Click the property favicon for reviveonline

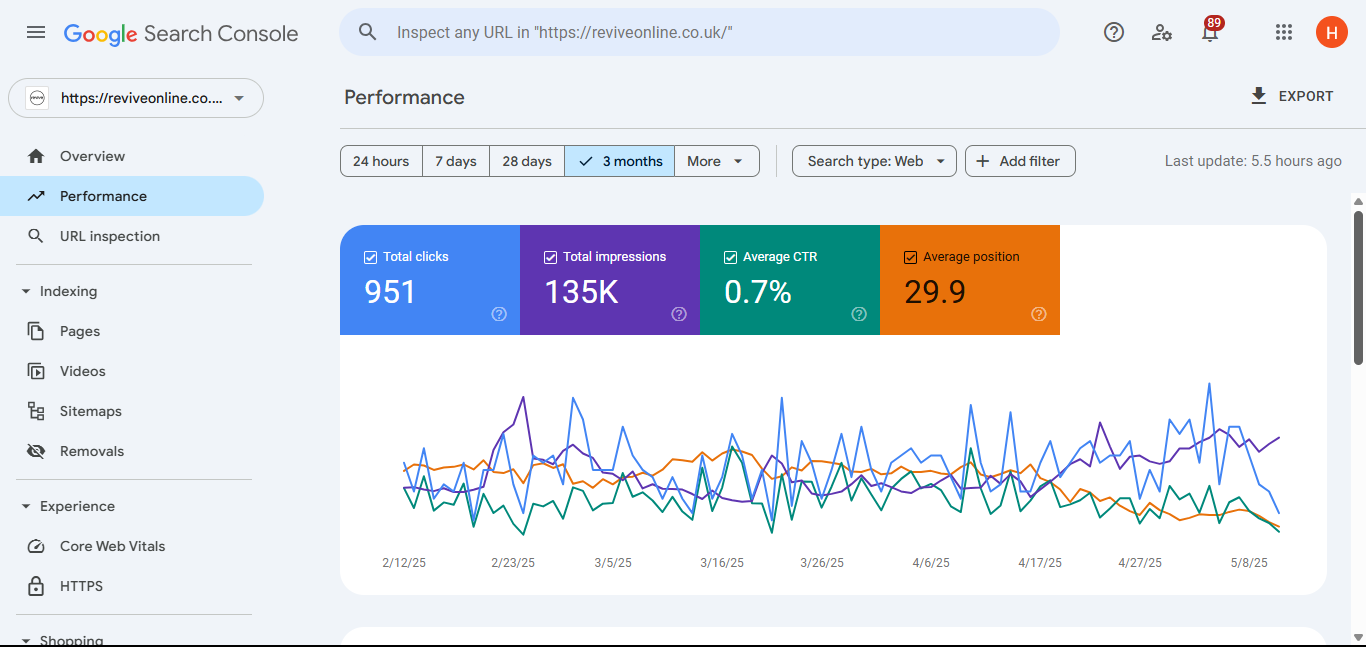(x=37, y=98)
